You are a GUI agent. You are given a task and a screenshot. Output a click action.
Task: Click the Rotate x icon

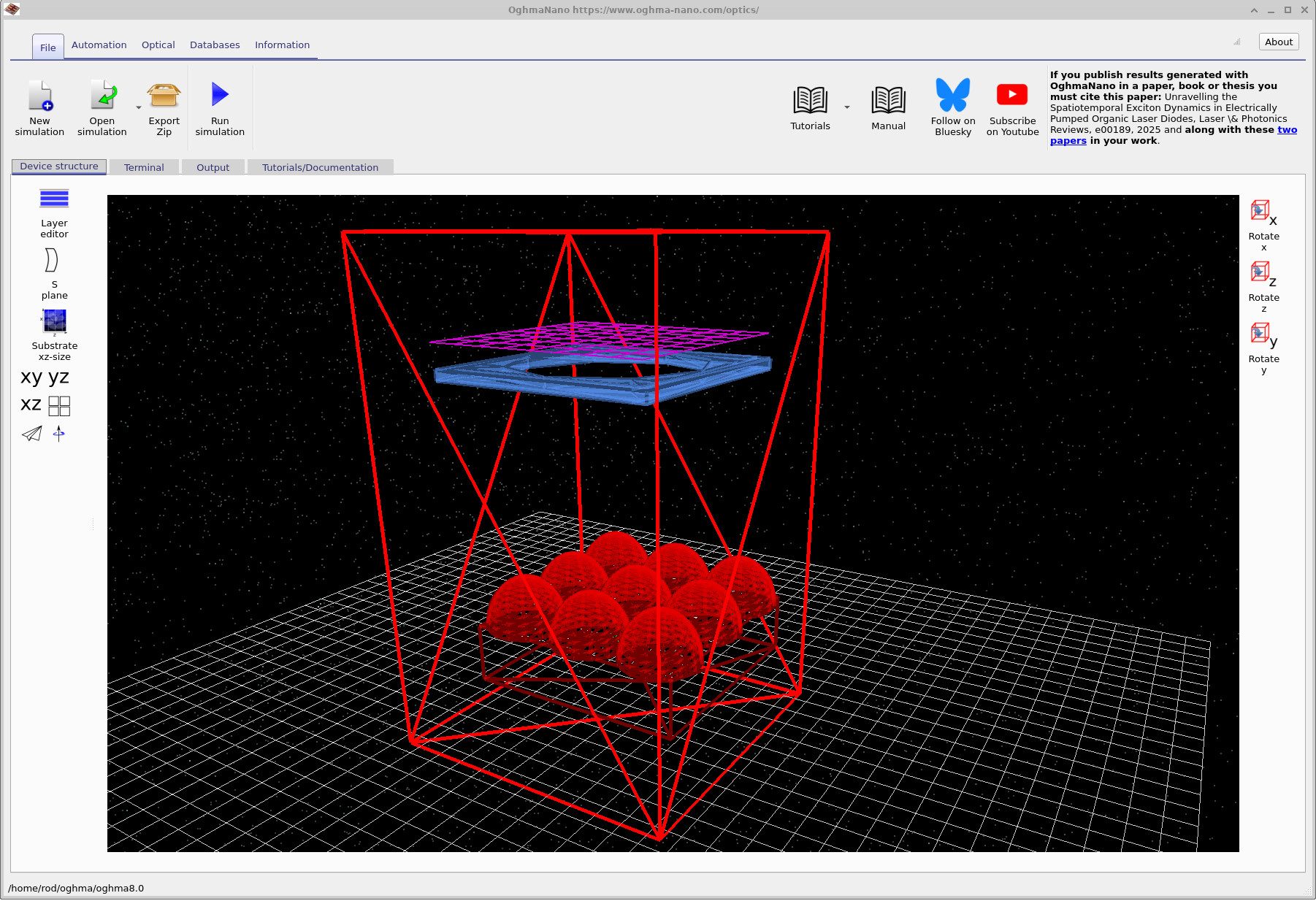tap(1259, 211)
